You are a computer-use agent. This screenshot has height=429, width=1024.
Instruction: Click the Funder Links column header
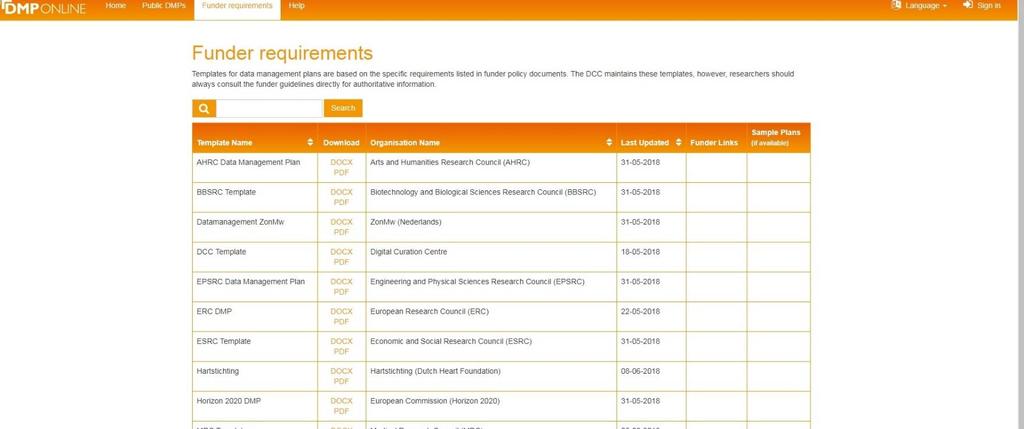(x=716, y=138)
